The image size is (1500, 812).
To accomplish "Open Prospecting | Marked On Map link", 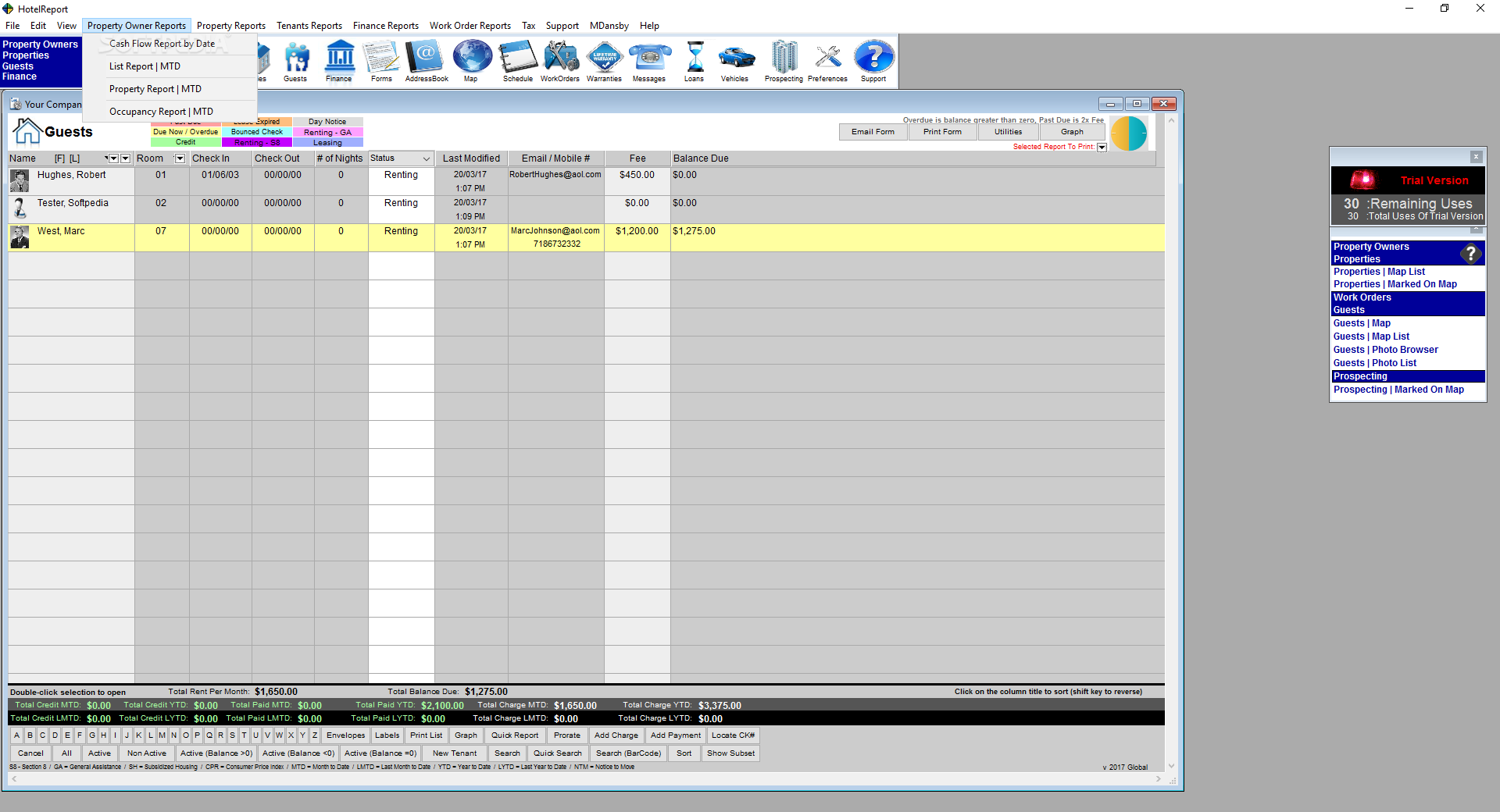I will [1398, 390].
